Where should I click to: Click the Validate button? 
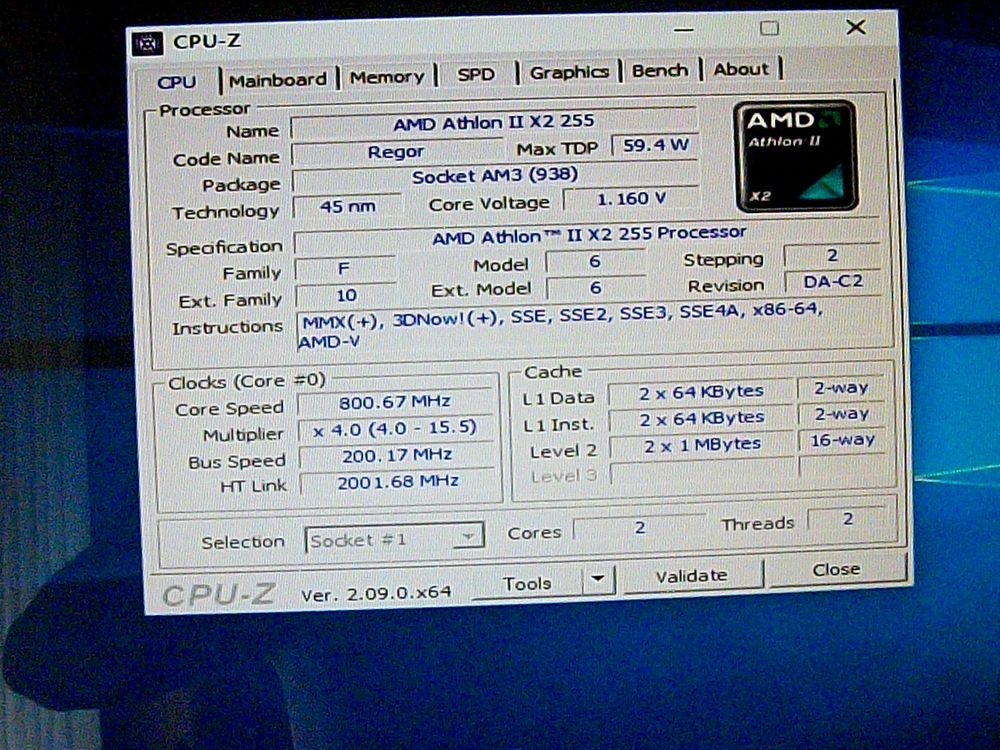692,575
